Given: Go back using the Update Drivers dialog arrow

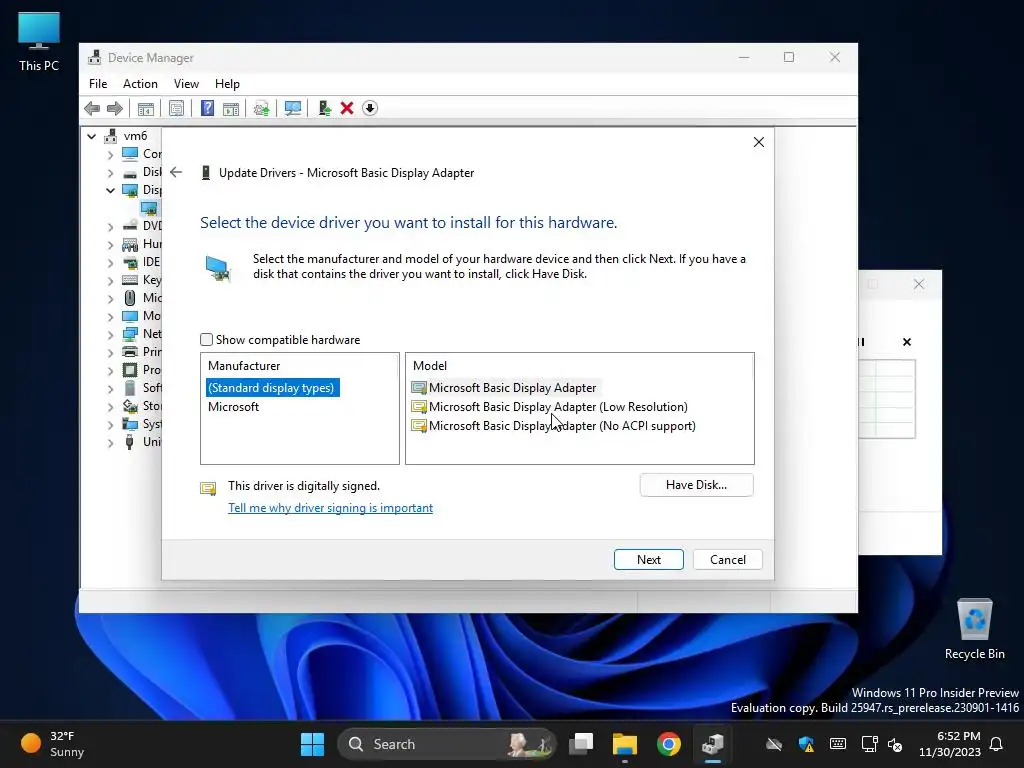Looking at the screenshot, I should (x=176, y=172).
